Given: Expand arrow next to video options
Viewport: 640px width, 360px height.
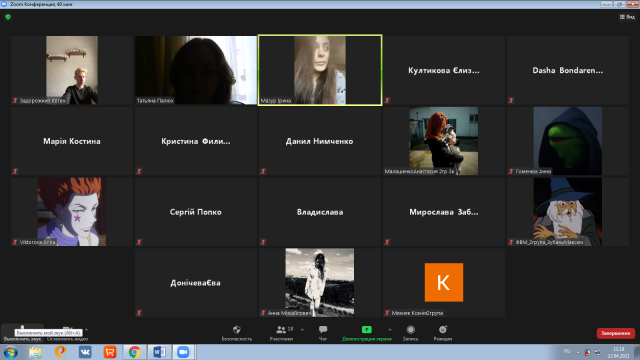Looking at the screenshot, I should coord(86,329).
